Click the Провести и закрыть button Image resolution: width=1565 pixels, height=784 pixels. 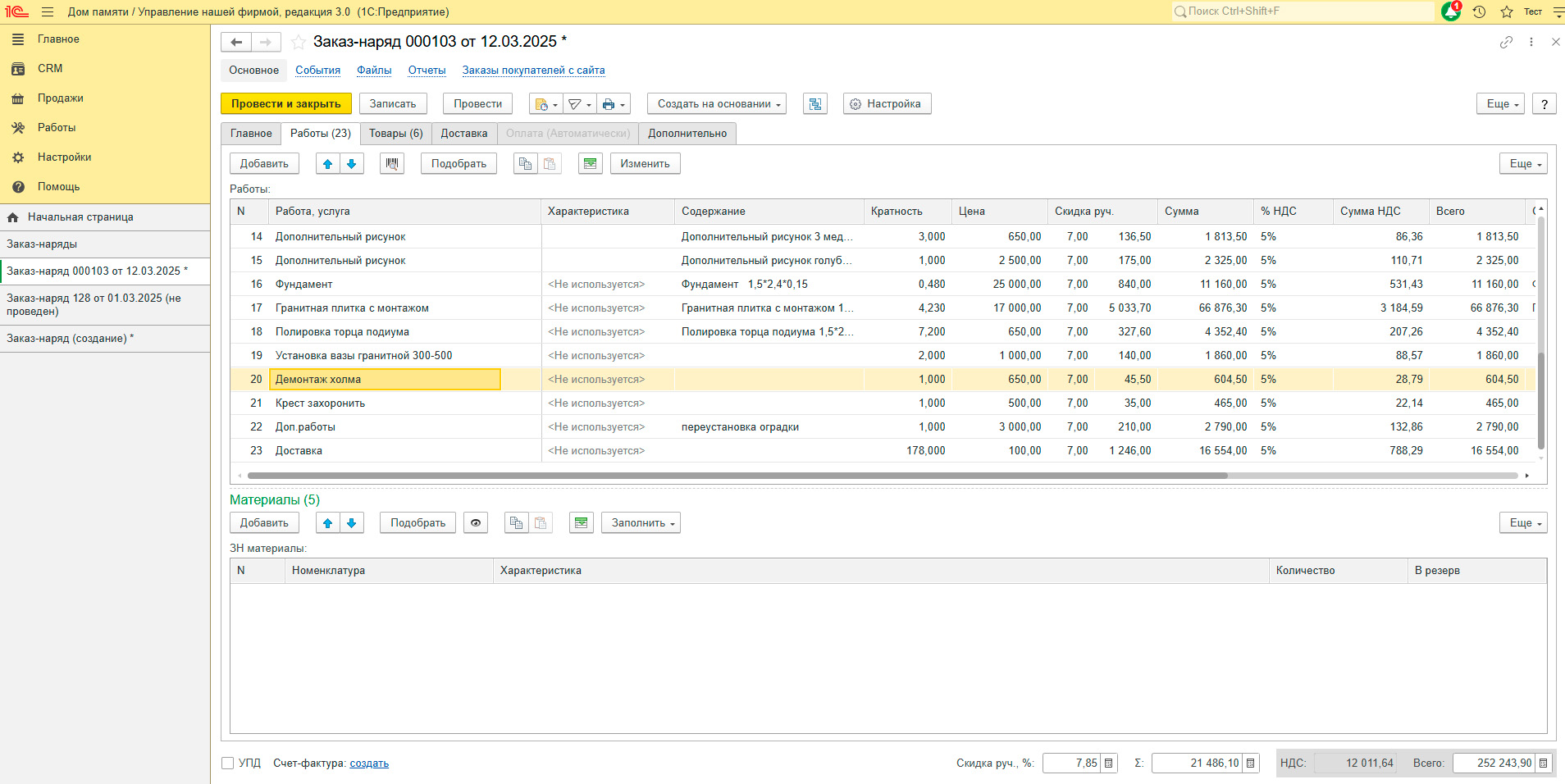tap(285, 104)
